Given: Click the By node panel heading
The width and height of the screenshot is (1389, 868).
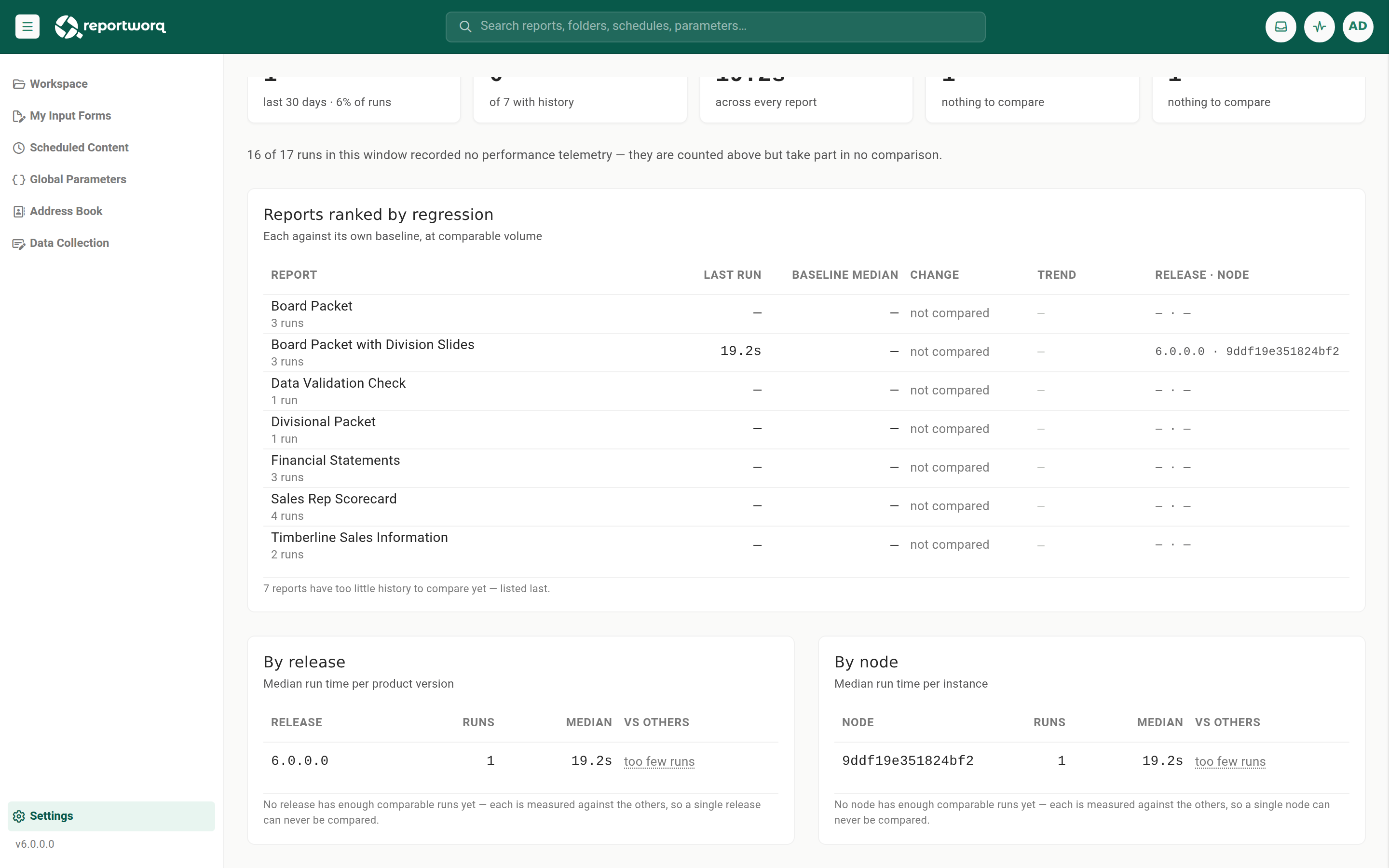Looking at the screenshot, I should (866, 663).
